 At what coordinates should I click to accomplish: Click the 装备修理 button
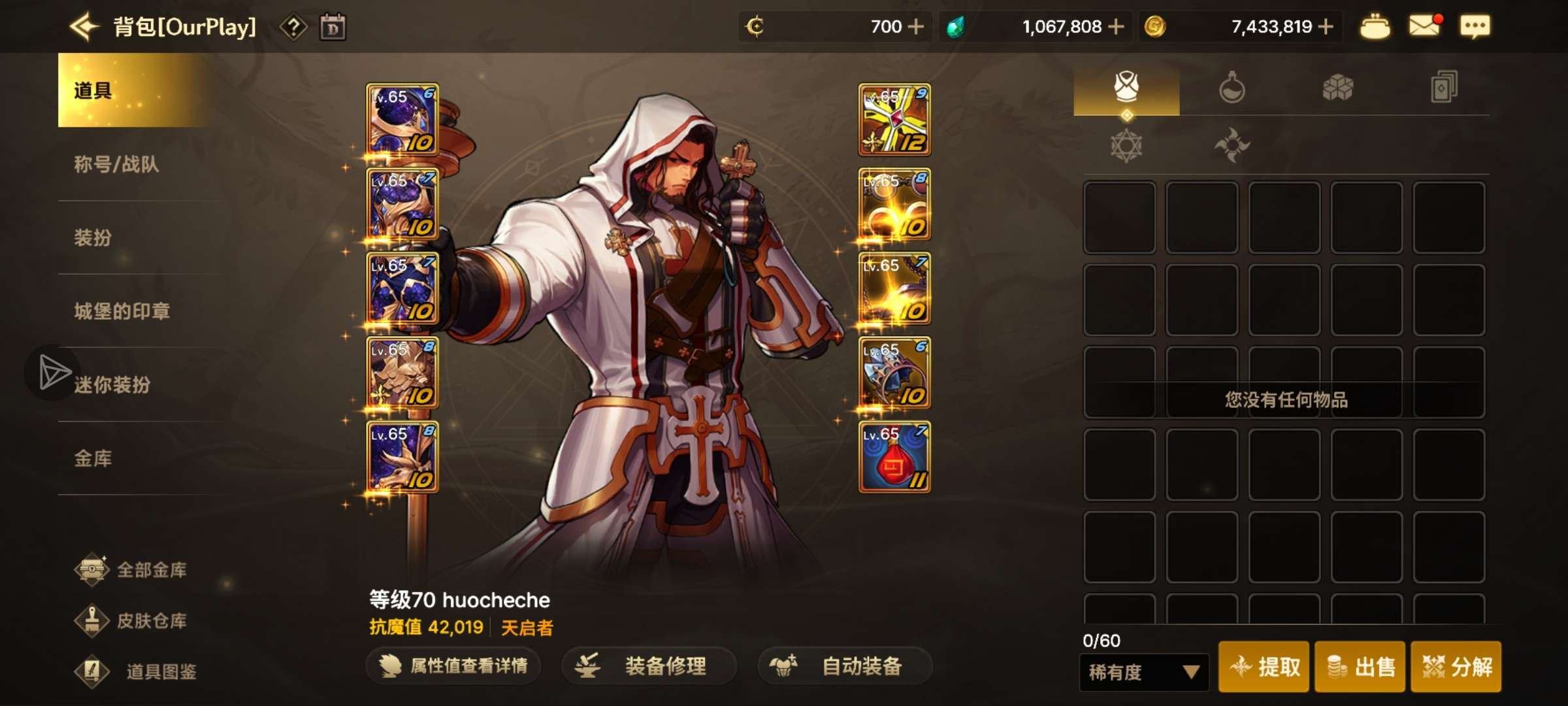tap(649, 666)
